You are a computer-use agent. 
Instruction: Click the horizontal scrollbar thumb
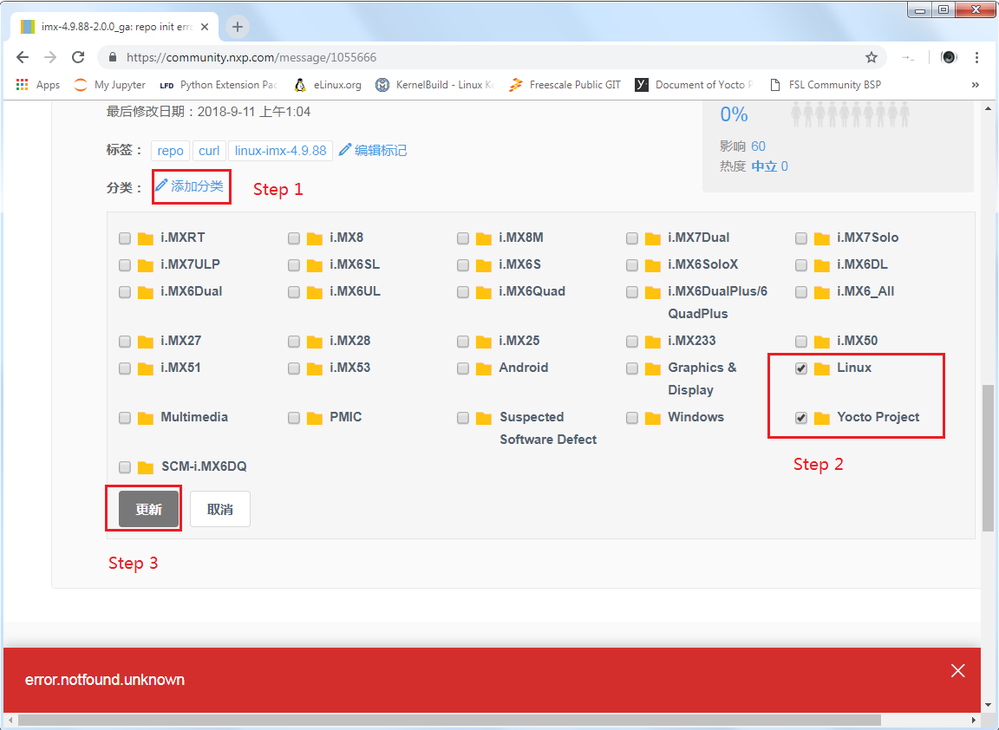coord(449,720)
